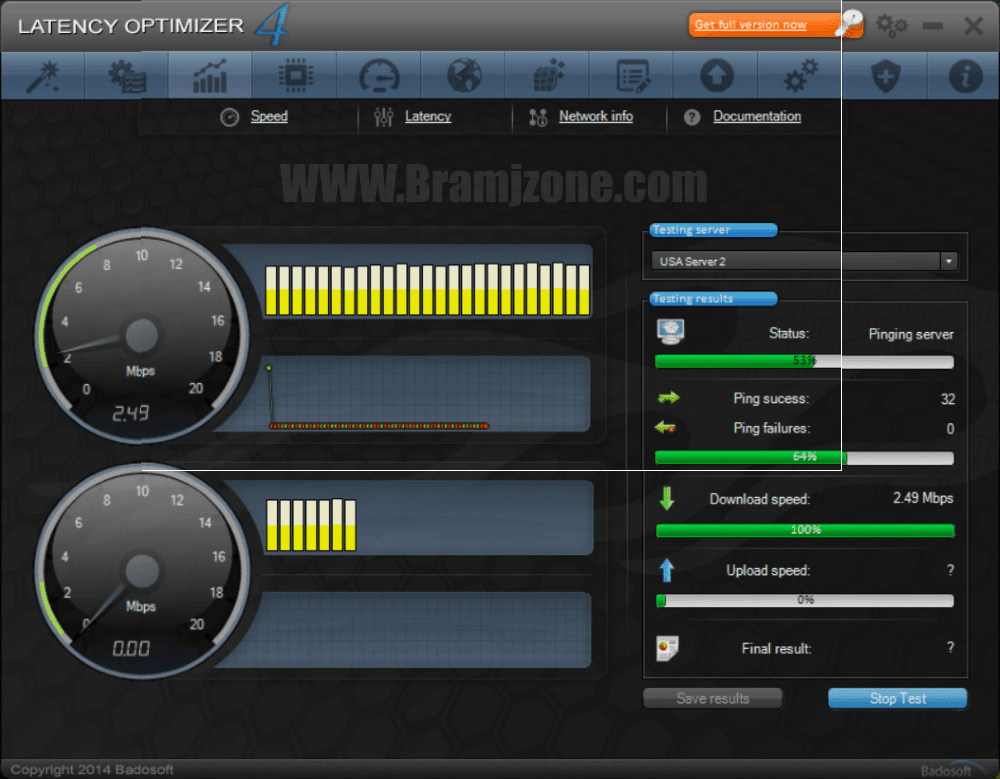The height and width of the screenshot is (779, 1000).
Task: Click the download speedometer gauge reading 2.49
Action: [x=142, y=336]
